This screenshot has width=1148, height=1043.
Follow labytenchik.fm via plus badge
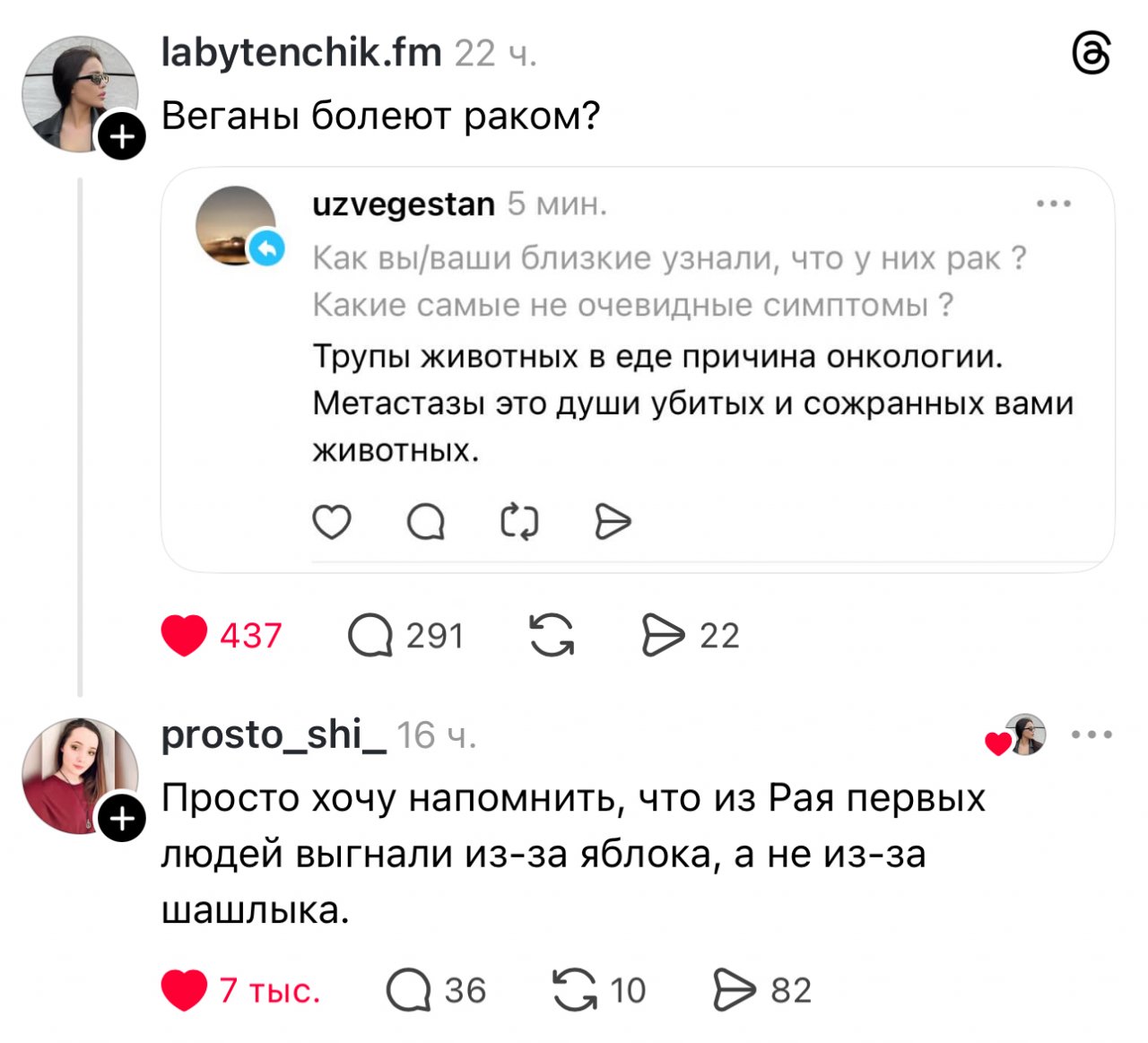coord(122,137)
